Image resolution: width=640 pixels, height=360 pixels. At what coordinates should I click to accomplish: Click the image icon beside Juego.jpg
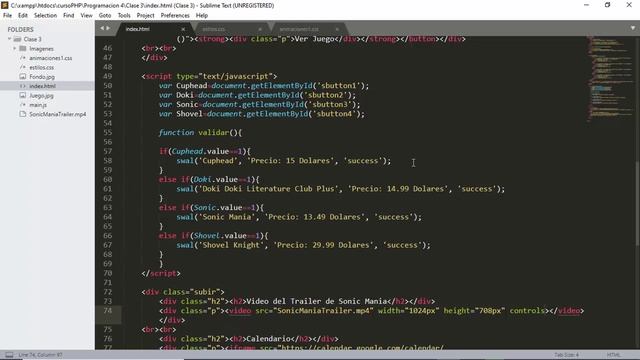[23, 96]
